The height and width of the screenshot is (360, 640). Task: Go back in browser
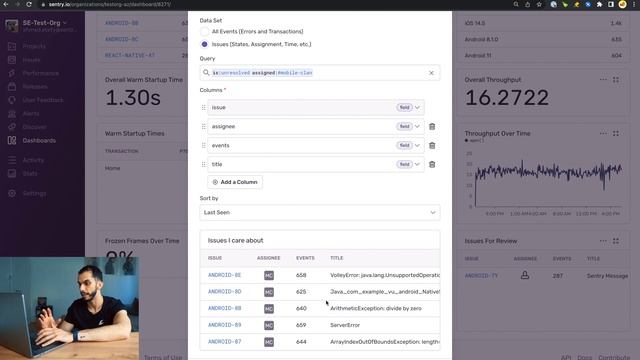pyautogui.click(x=6, y=4)
